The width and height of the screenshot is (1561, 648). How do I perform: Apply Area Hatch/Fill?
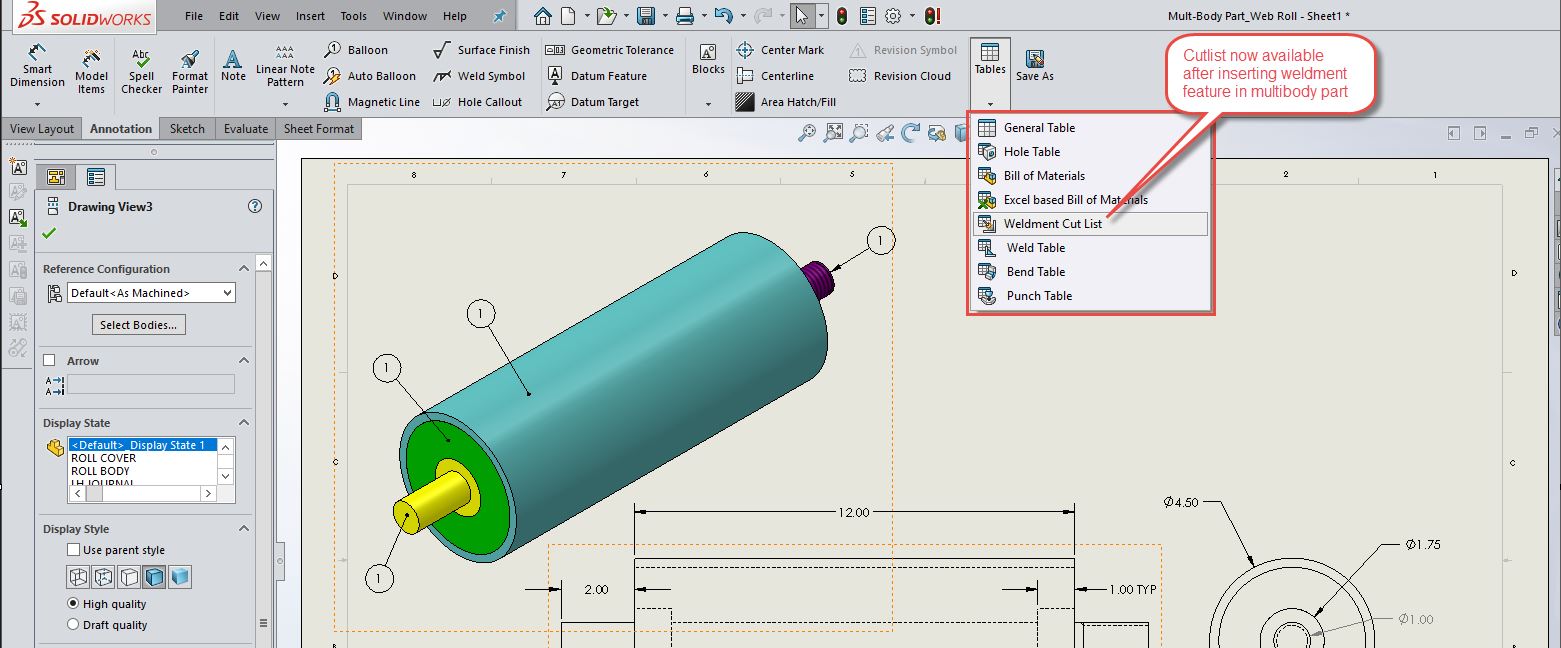tap(785, 102)
